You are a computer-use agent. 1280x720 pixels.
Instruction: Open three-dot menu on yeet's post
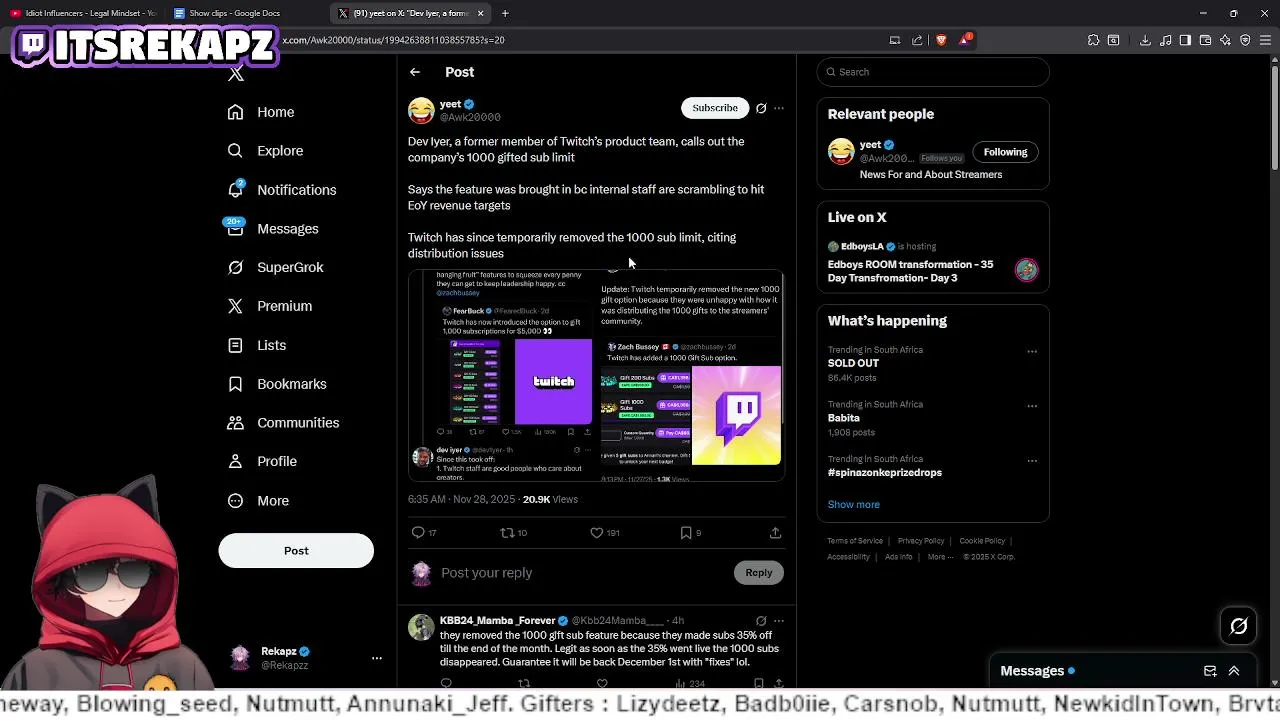779,108
